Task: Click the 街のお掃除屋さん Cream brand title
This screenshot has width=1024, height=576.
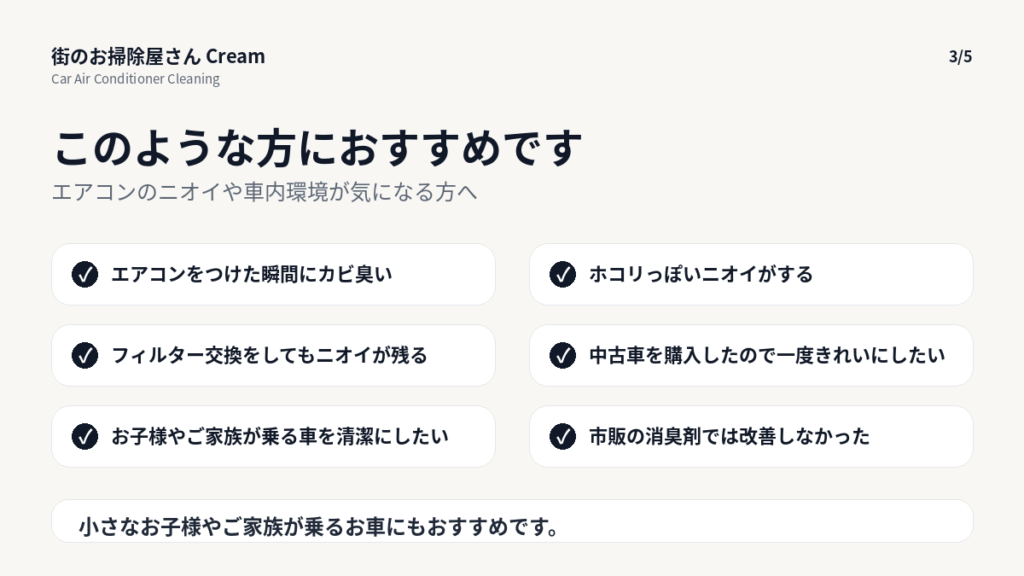Action: click(158, 56)
